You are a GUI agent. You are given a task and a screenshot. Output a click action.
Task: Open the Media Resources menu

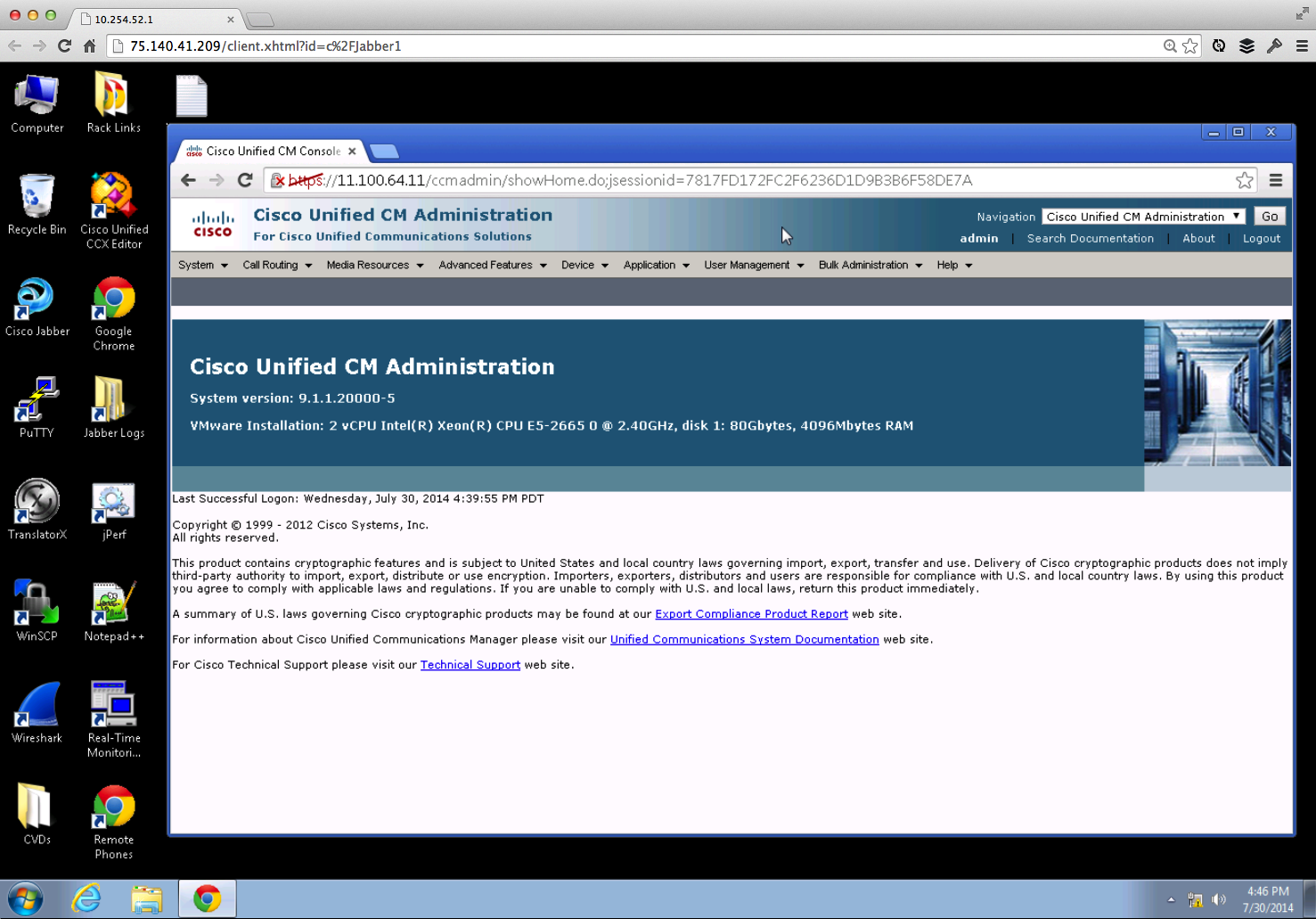click(x=374, y=265)
